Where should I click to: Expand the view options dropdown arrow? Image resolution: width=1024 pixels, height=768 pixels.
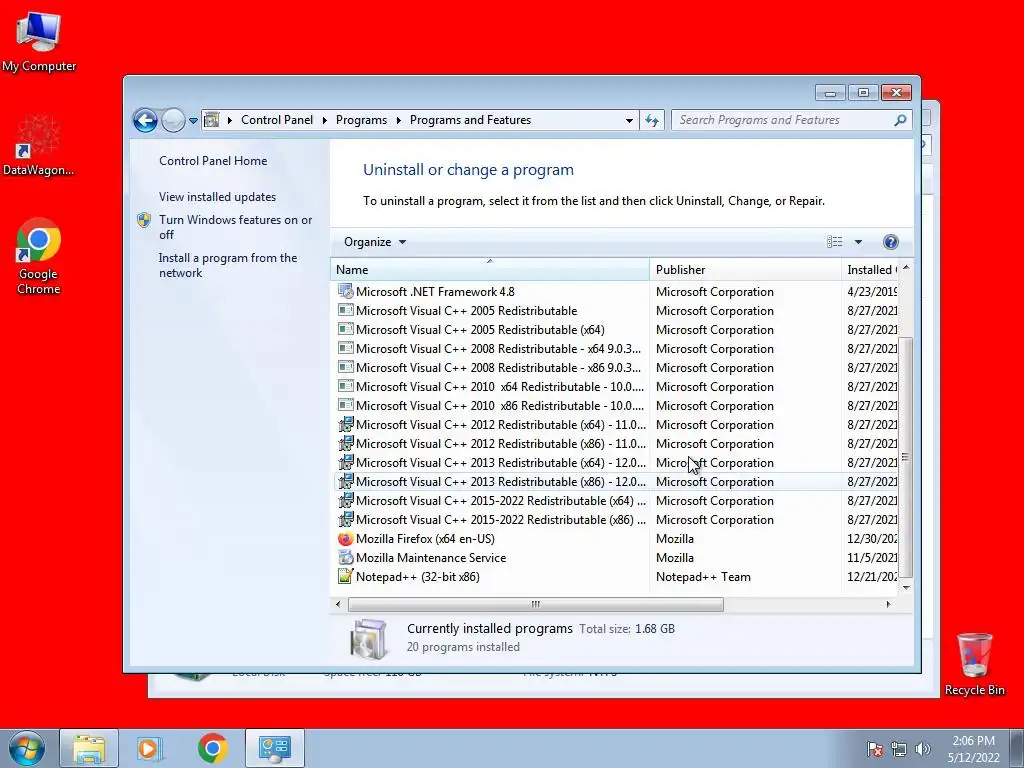point(858,242)
